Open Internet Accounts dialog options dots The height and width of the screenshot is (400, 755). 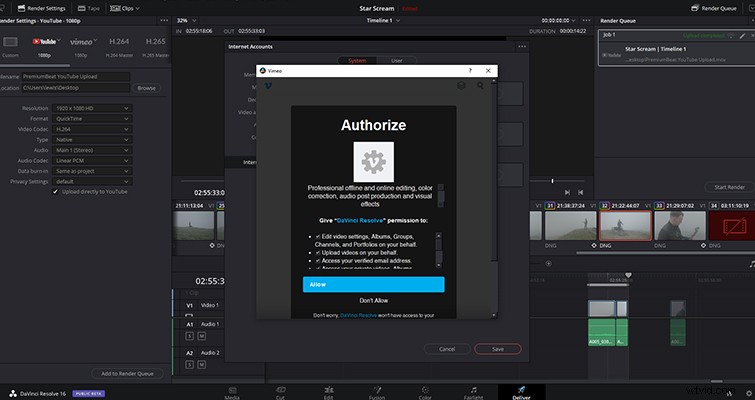coord(522,47)
